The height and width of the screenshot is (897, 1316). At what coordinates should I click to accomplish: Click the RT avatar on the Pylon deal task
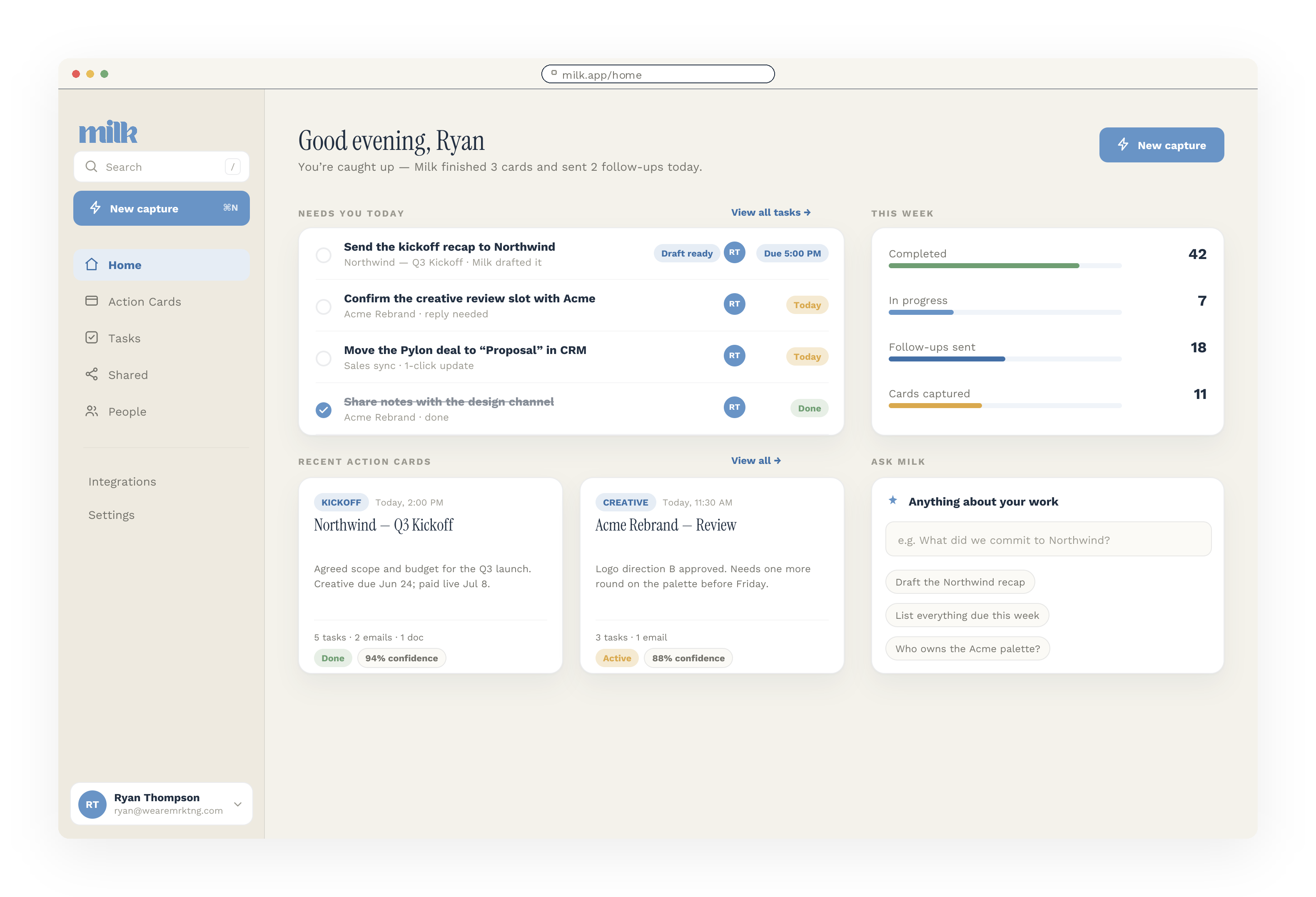click(735, 356)
